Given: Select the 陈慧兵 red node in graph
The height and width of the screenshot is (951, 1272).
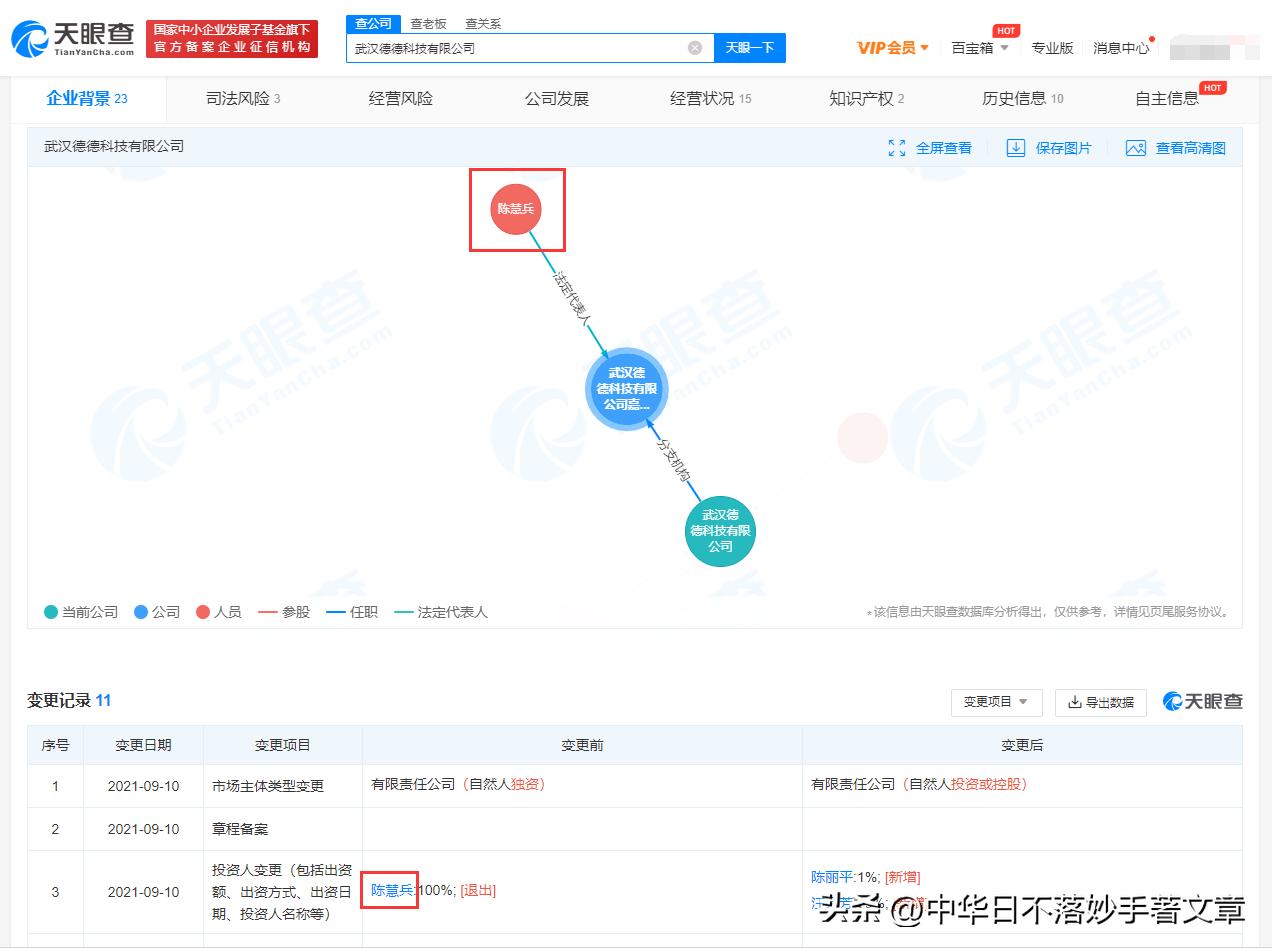Looking at the screenshot, I should 517,209.
